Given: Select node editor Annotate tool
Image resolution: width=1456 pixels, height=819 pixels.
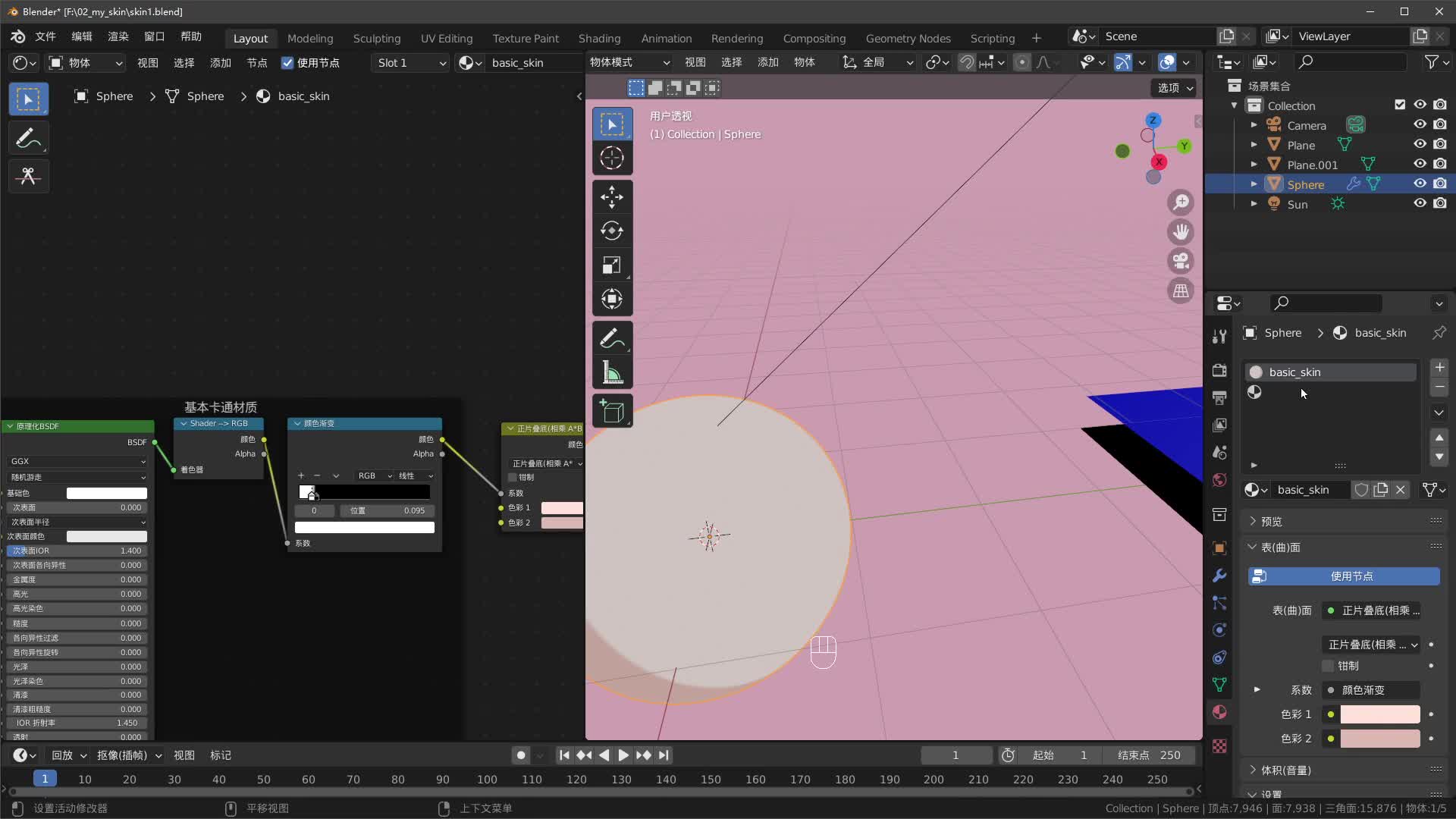Looking at the screenshot, I should [29, 138].
